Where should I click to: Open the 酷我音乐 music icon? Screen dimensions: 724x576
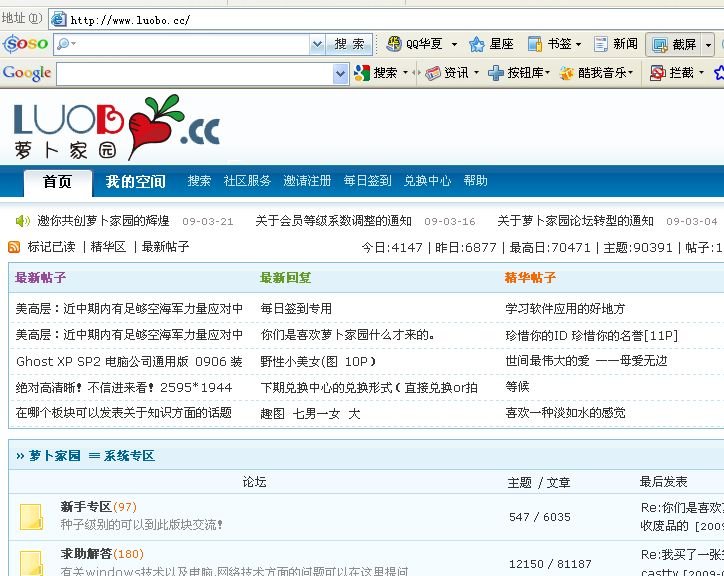[567, 73]
